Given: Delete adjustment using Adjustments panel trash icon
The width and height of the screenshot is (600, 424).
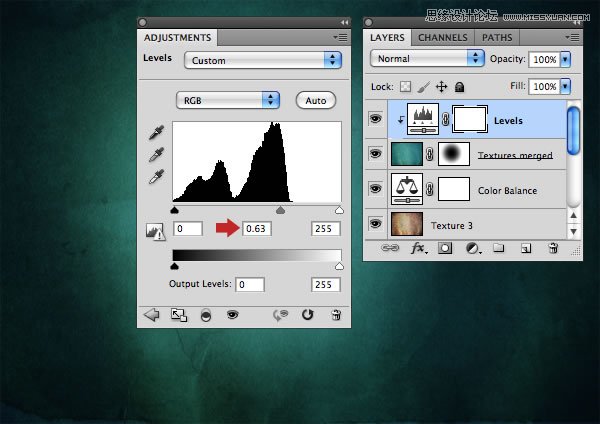Looking at the screenshot, I should (335, 314).
